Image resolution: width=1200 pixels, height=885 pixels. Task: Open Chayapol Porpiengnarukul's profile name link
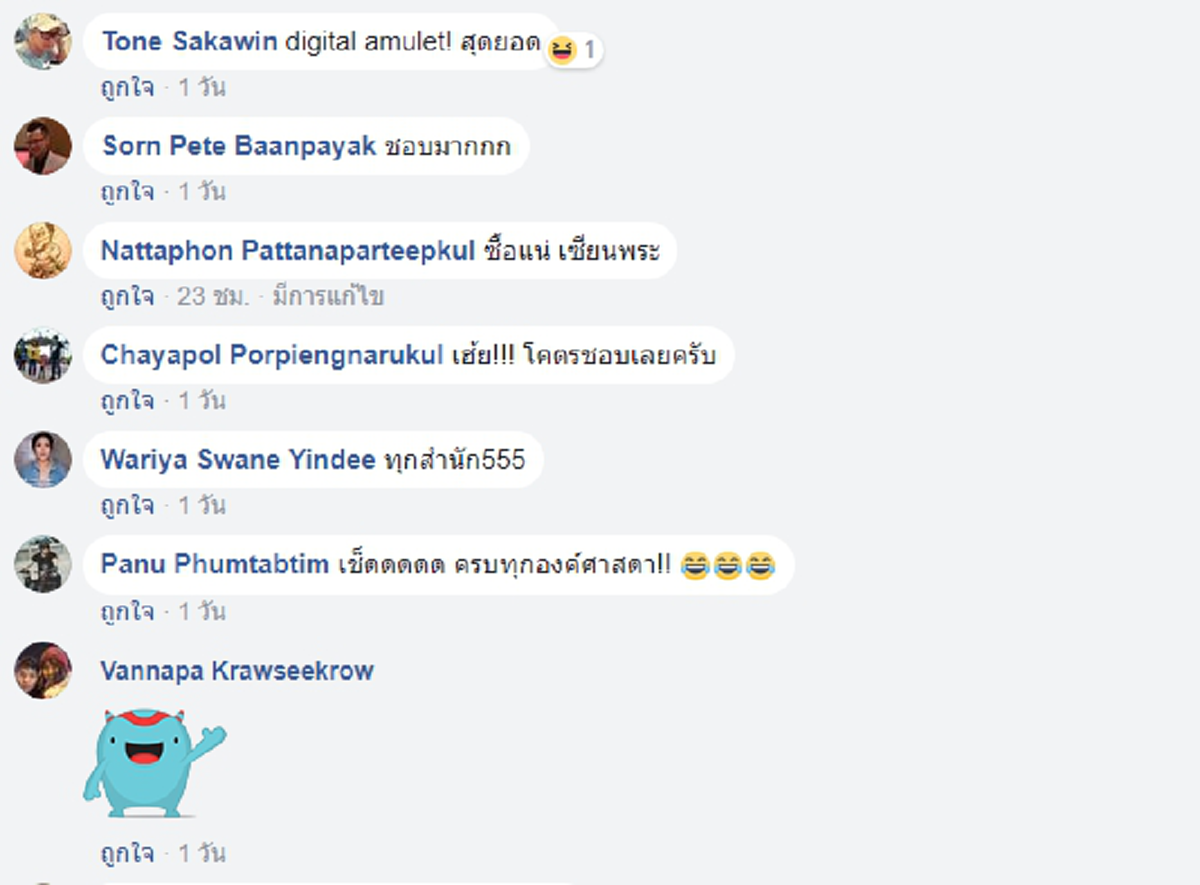(271, 355)
